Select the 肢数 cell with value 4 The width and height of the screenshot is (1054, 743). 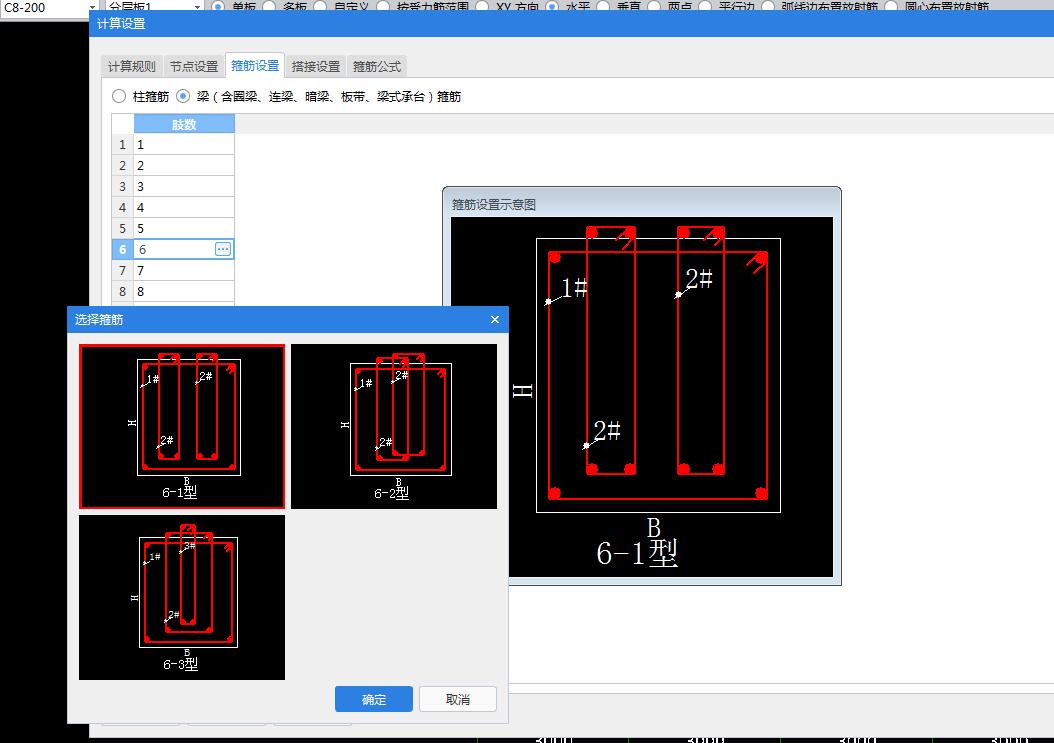coord(184,207)
